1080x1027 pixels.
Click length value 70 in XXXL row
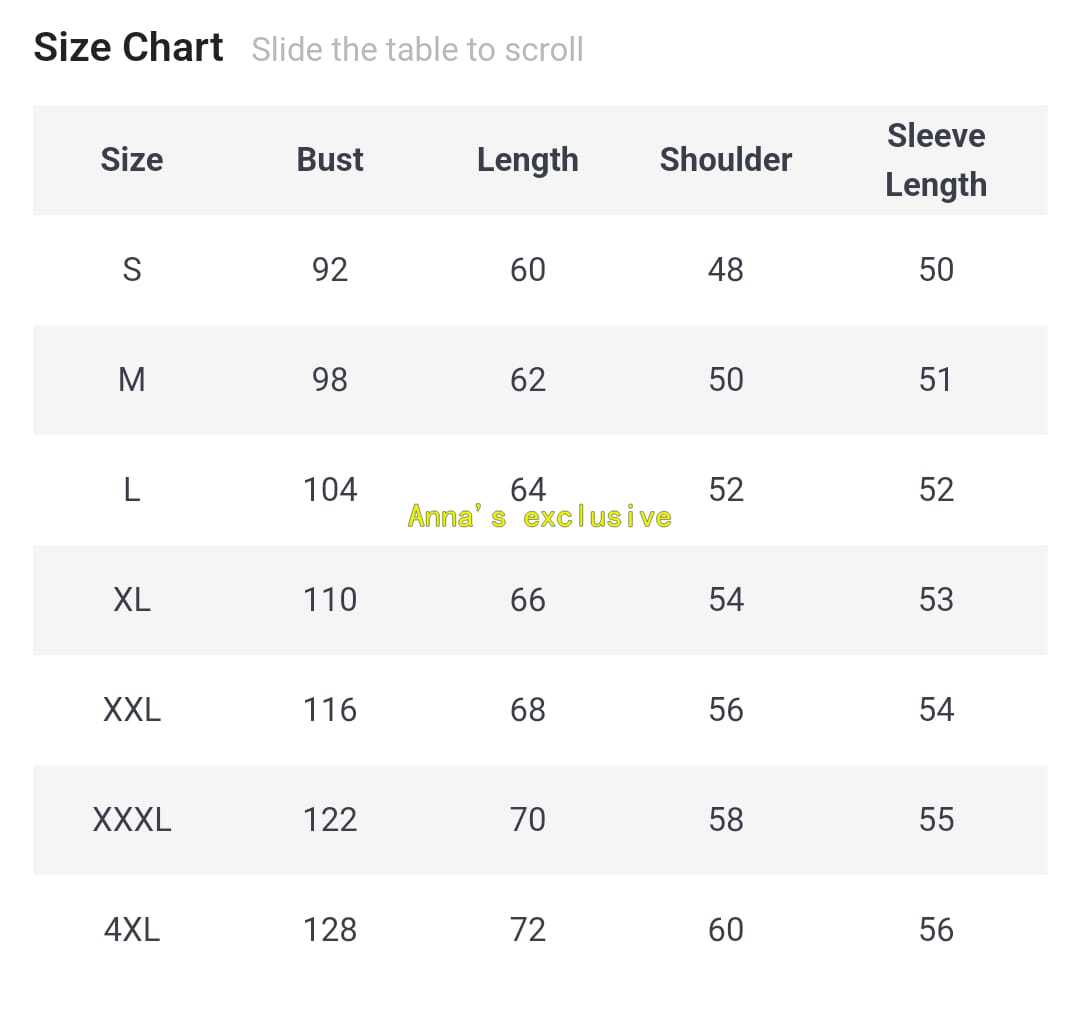click(527, 820)
